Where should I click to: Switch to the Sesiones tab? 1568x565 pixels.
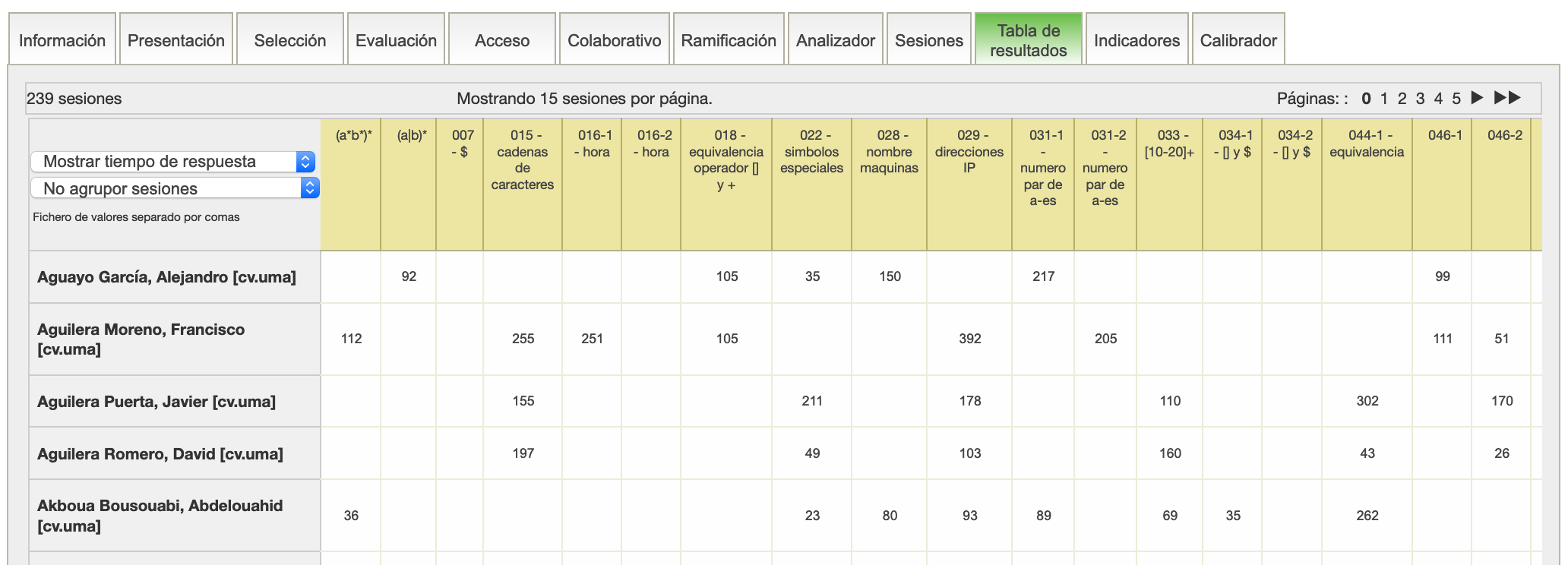point(928,40)
